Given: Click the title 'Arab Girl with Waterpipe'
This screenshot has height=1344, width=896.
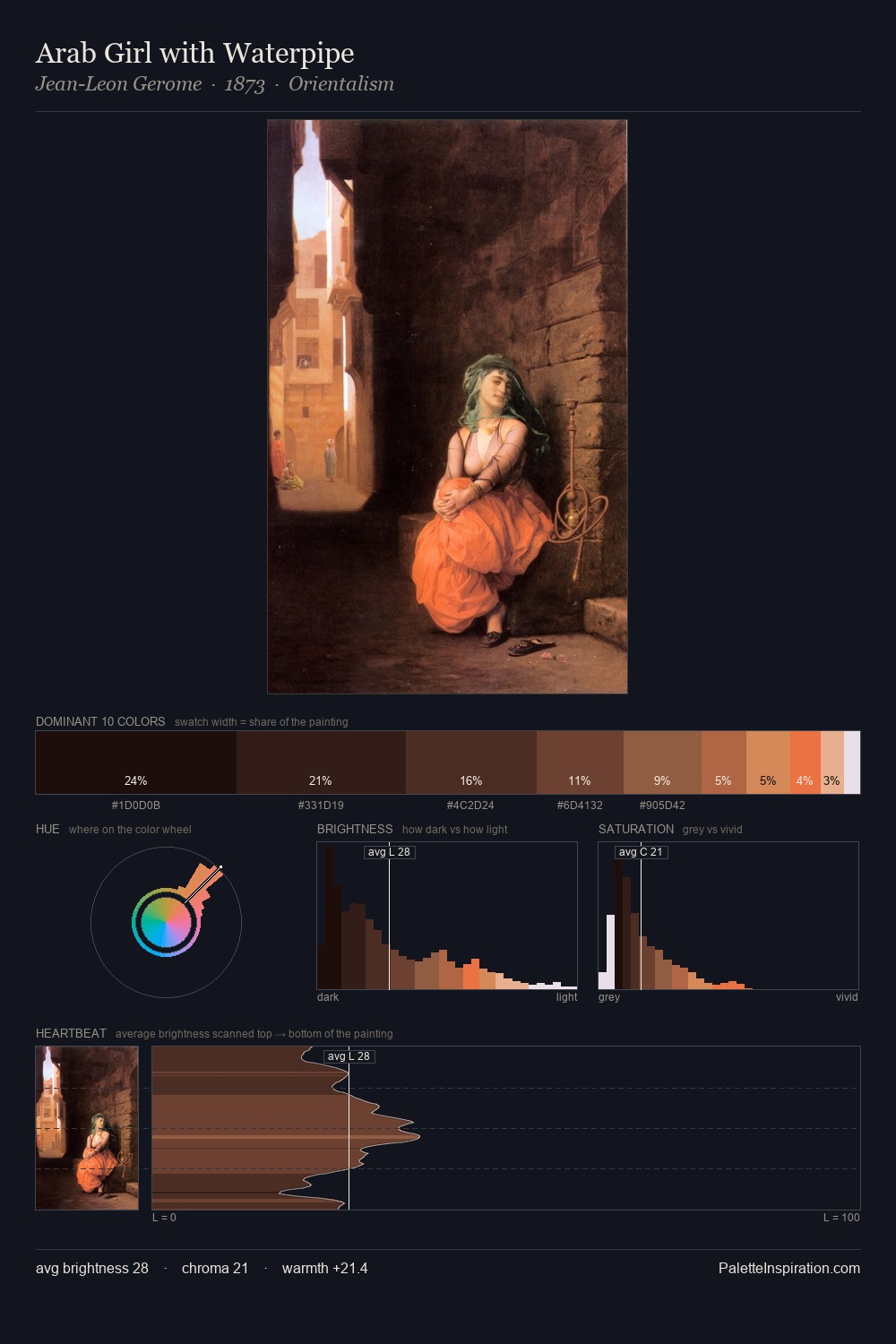Looking at the screenshot, I should tap(194, 54).
